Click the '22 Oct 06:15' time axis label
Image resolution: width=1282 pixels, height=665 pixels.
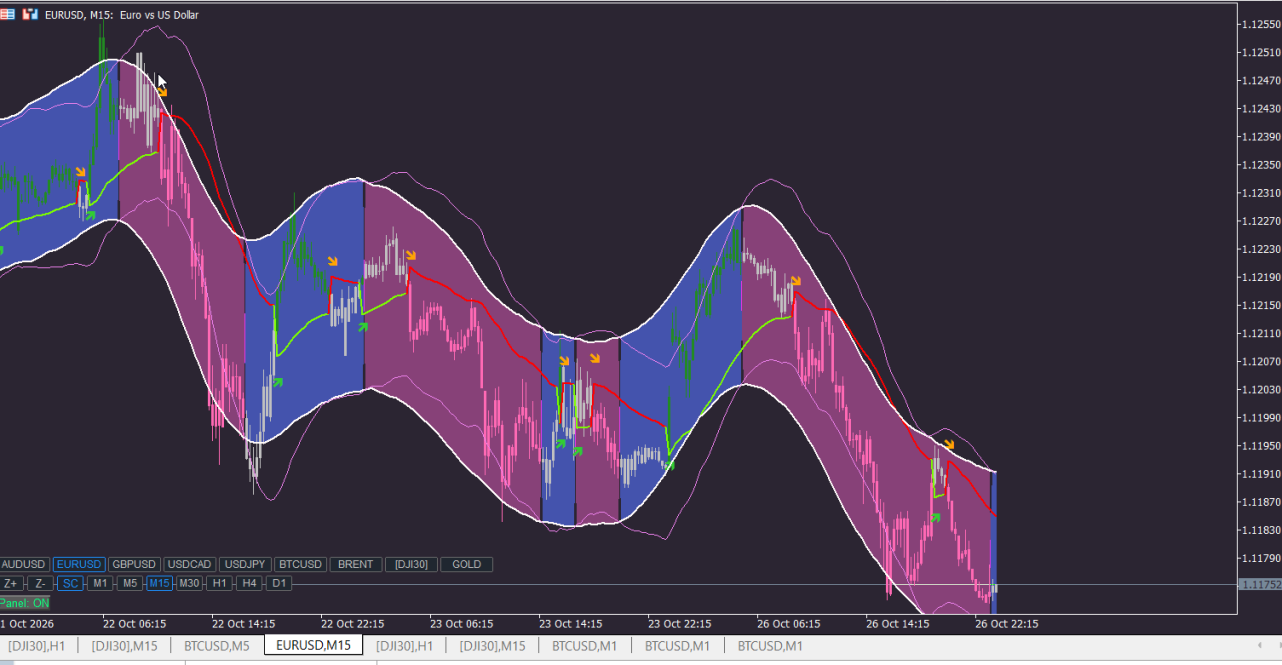[x=135, y=624]
